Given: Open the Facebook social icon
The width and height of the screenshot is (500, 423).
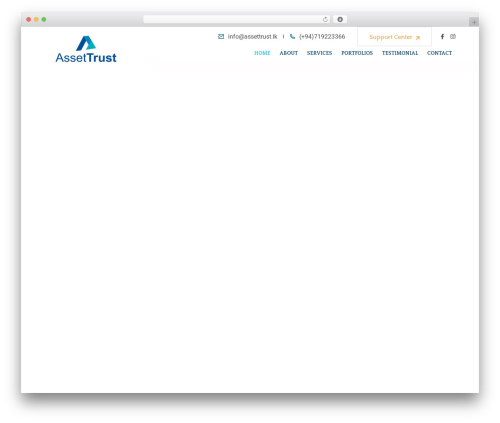Looking at the screenshot, I should [x=442, y=36].
